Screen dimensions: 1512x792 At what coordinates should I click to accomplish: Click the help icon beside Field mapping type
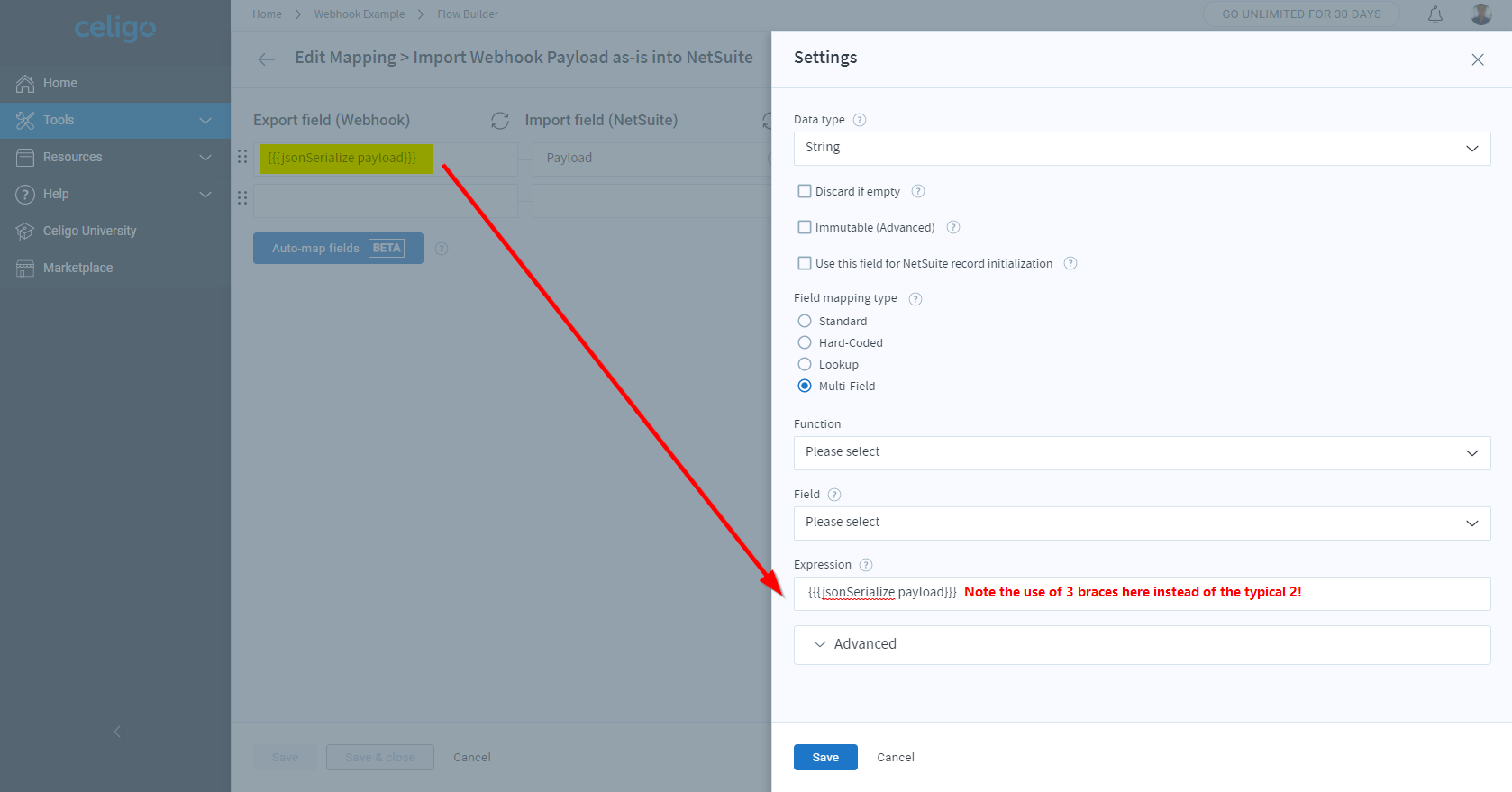[x=915, y=299]
